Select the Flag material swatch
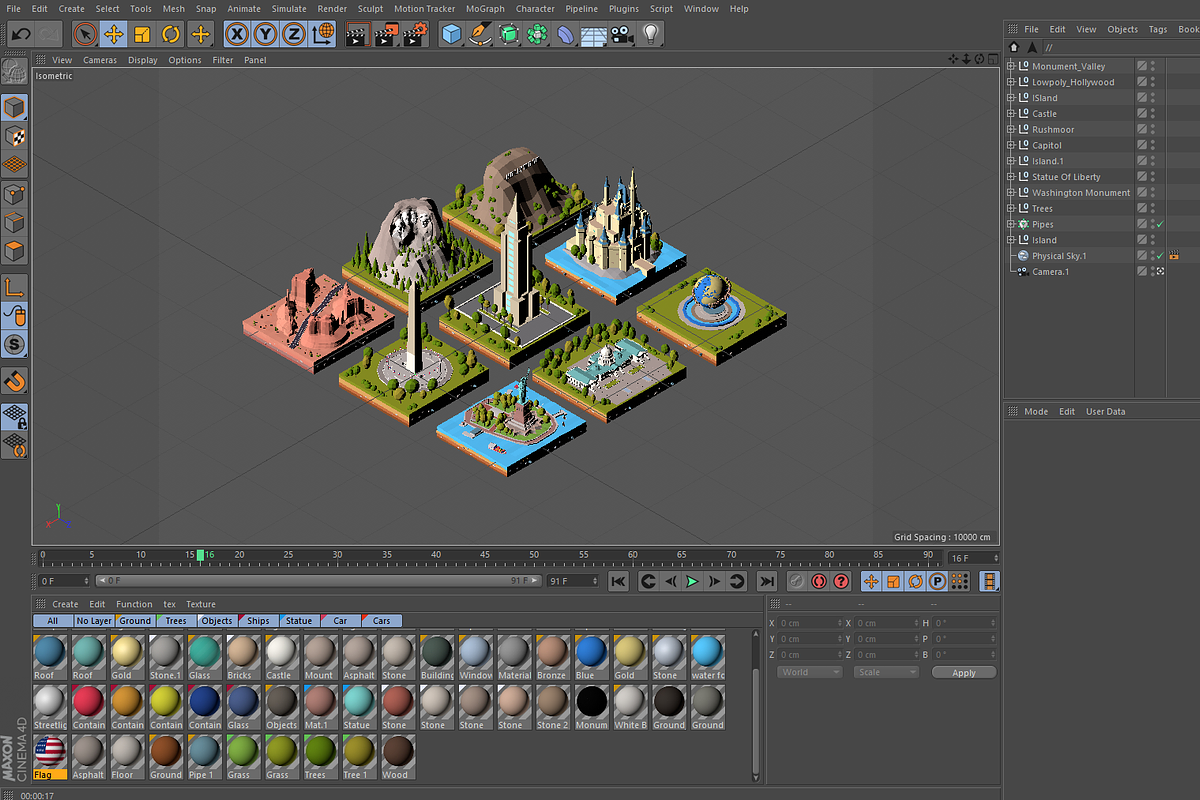This screenshot has height=800, width=1200. pyautogui.click(x=49, y=757)
